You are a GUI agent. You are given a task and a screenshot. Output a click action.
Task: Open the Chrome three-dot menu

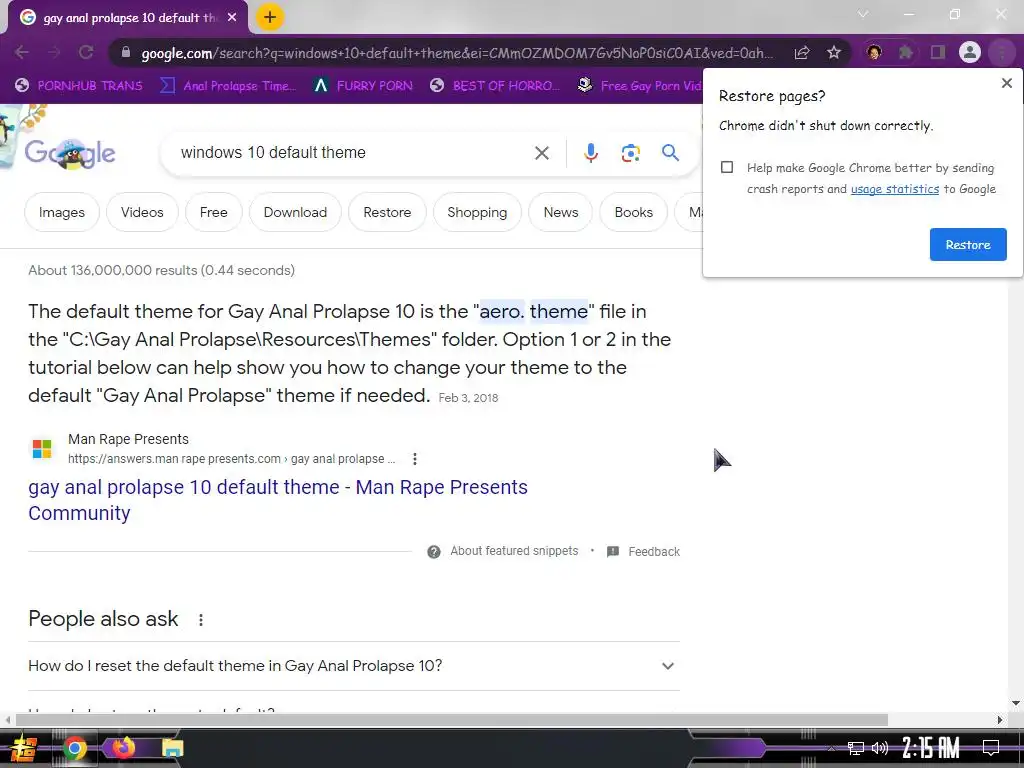point(1001,52)
